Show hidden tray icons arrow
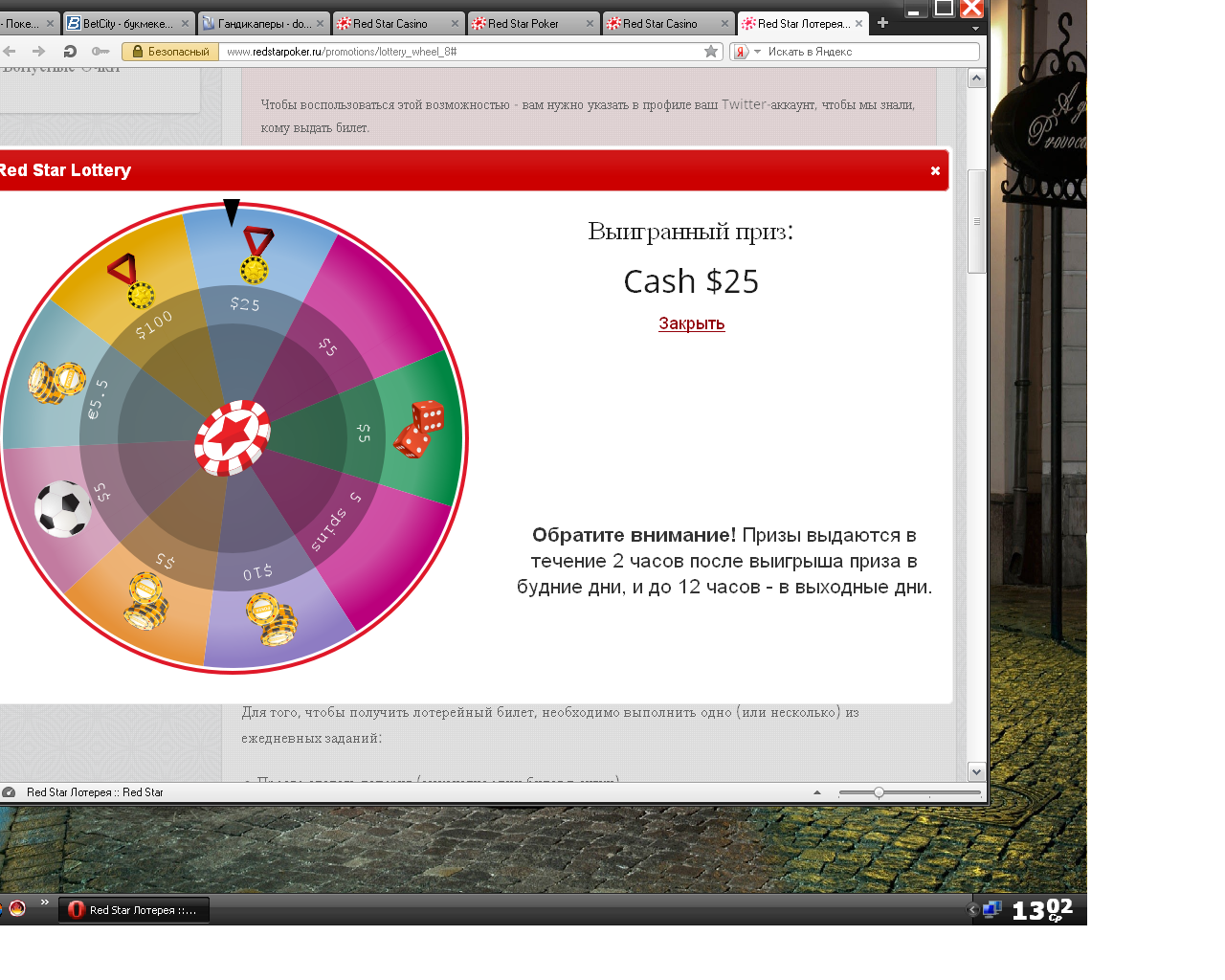This screenshot has width=1225, height=980. 972,910
